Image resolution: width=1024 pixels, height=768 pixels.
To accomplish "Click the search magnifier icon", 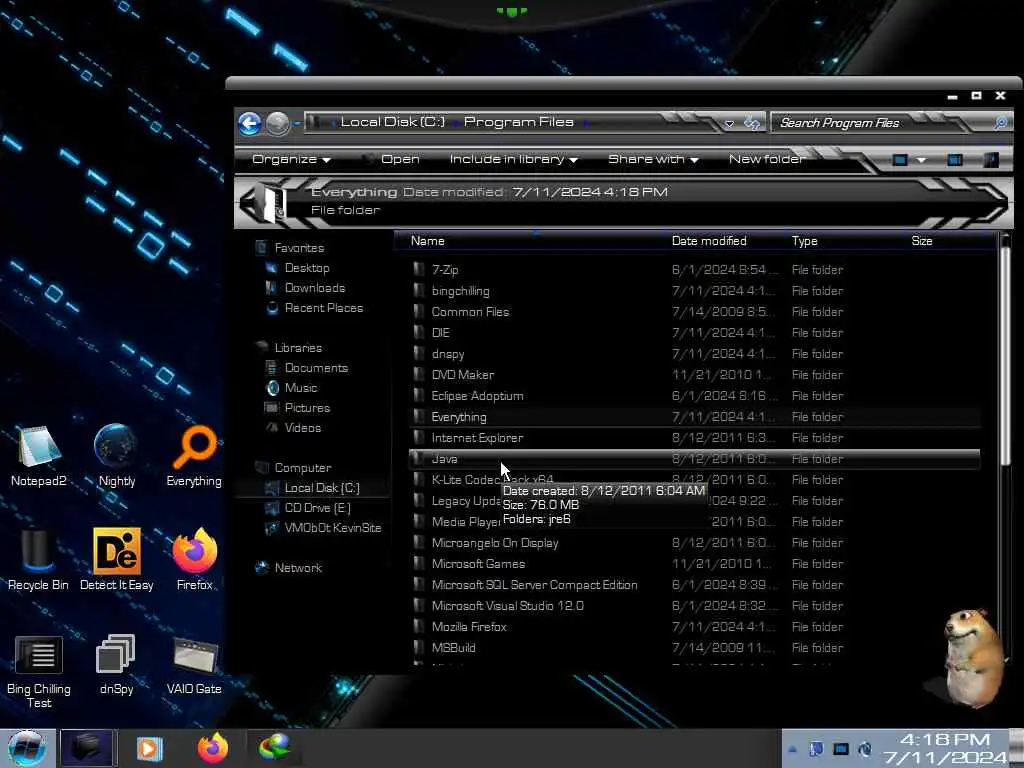I will (1000, 123).
